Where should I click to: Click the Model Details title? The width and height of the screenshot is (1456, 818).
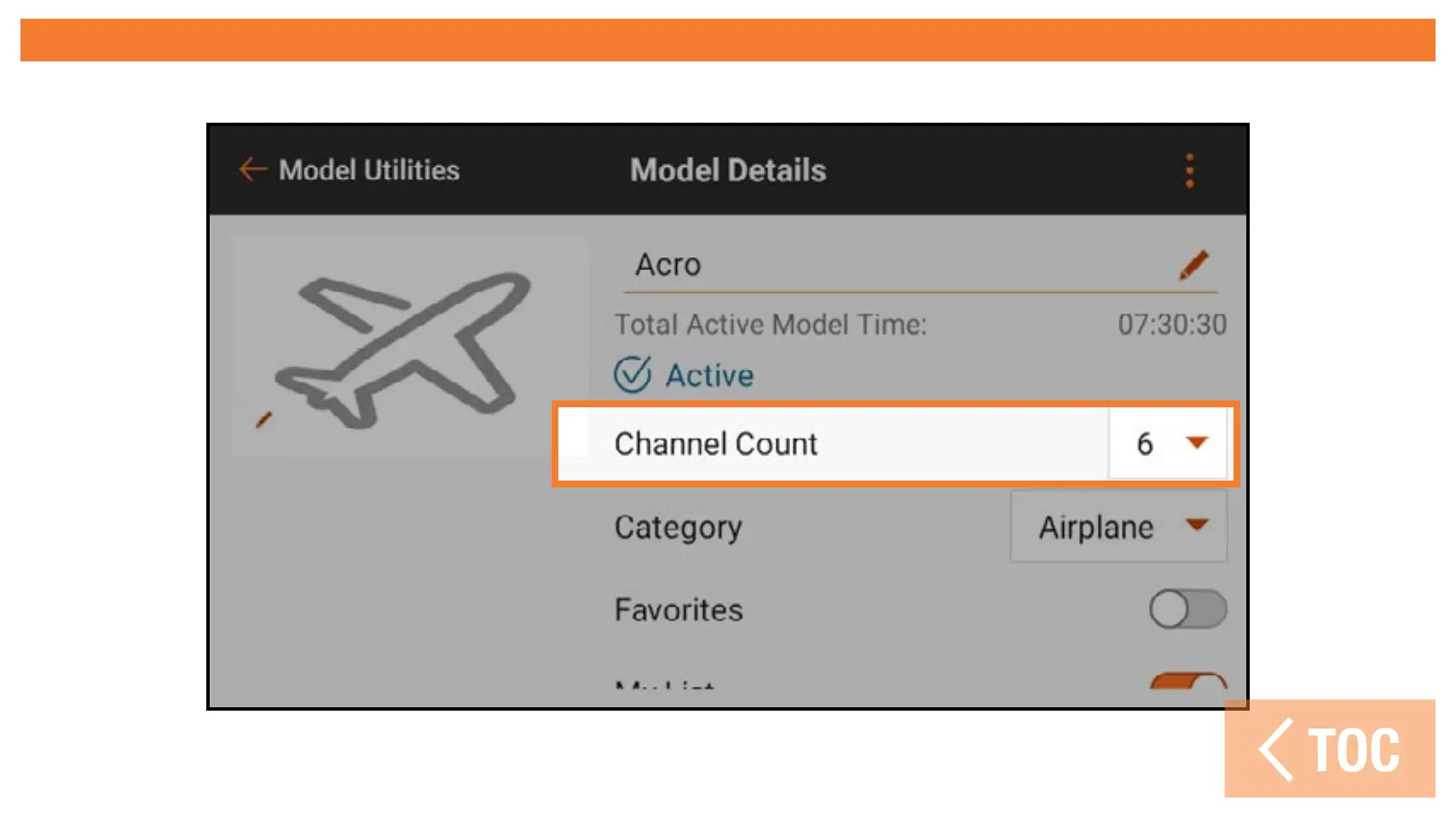pyautogui.click(x=728, y=170)
